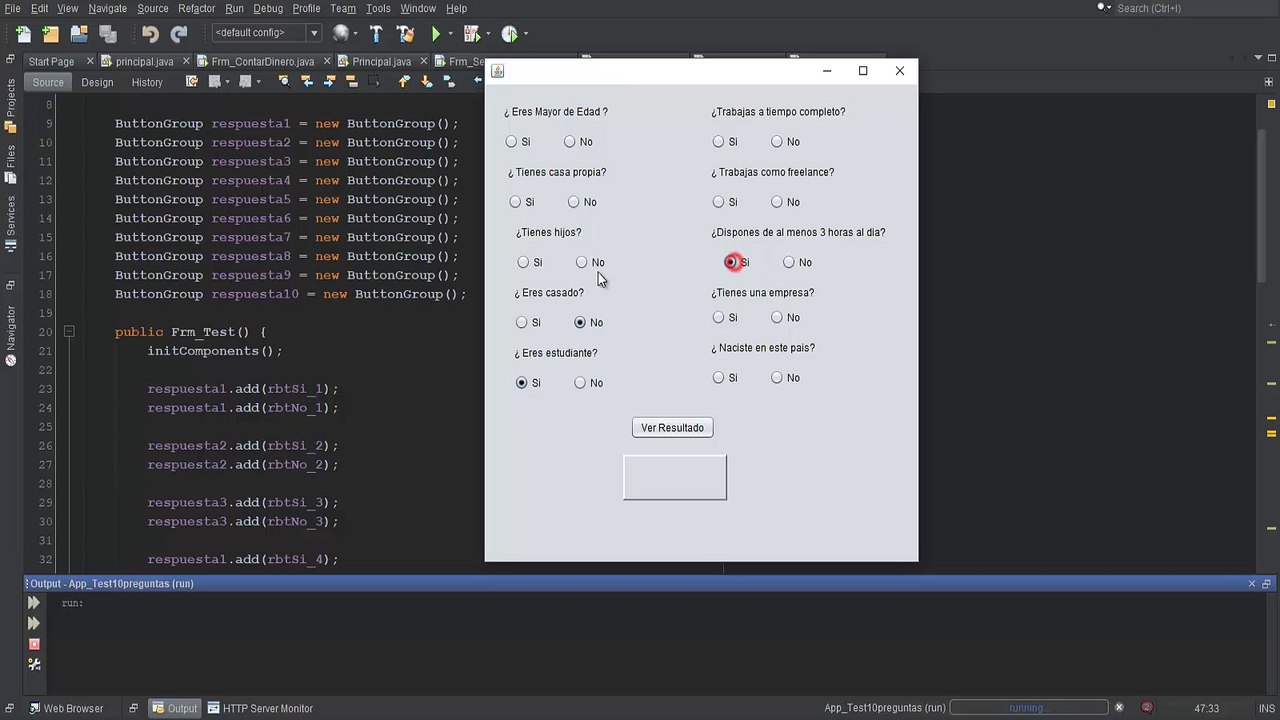
Task: Toggle bookmark icon in editor toolbar
Action: (x=449, y=82)
